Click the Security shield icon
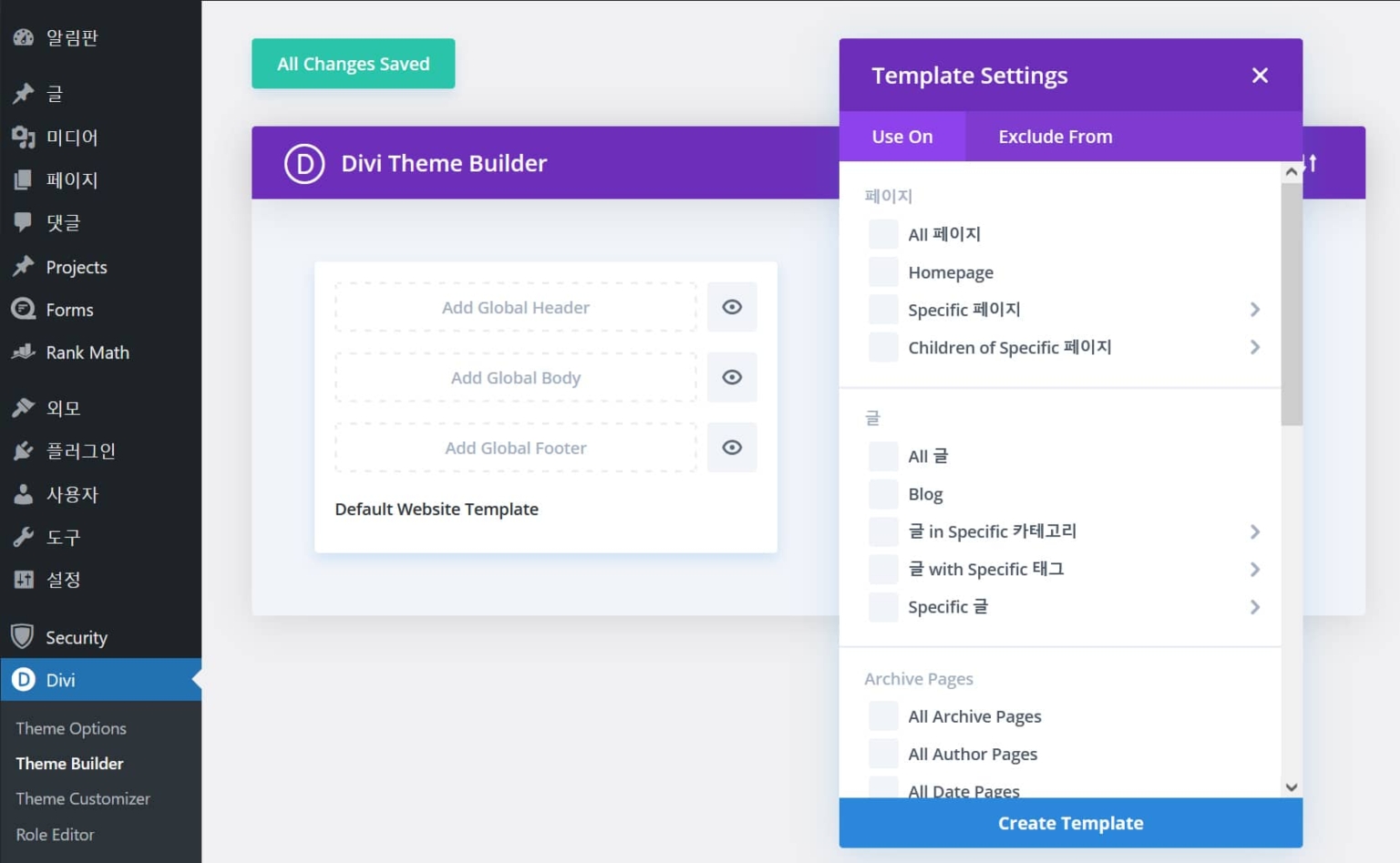The image size is (1400, 863). 23,636
